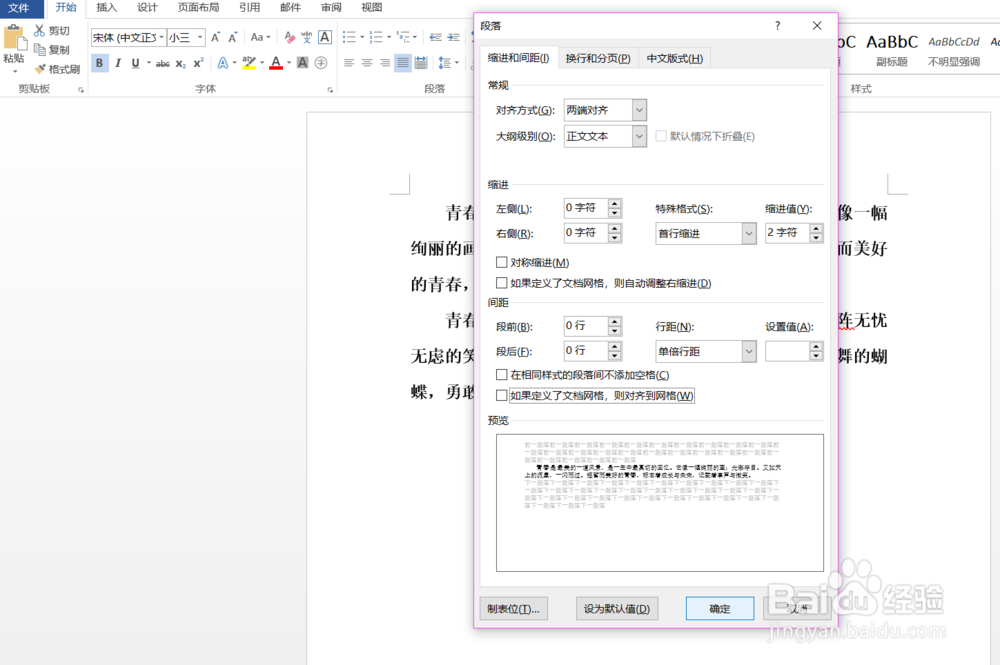Apply red font color with the A swatch
The height and width of the screenshot is (665, 1000).
point(276,63)
